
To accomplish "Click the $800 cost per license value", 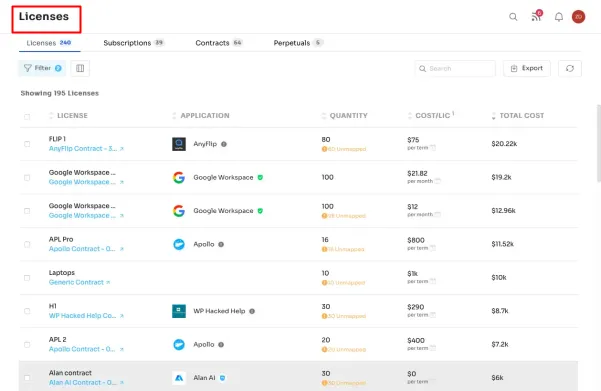I will pyautogui.click(x=416, y=240).
